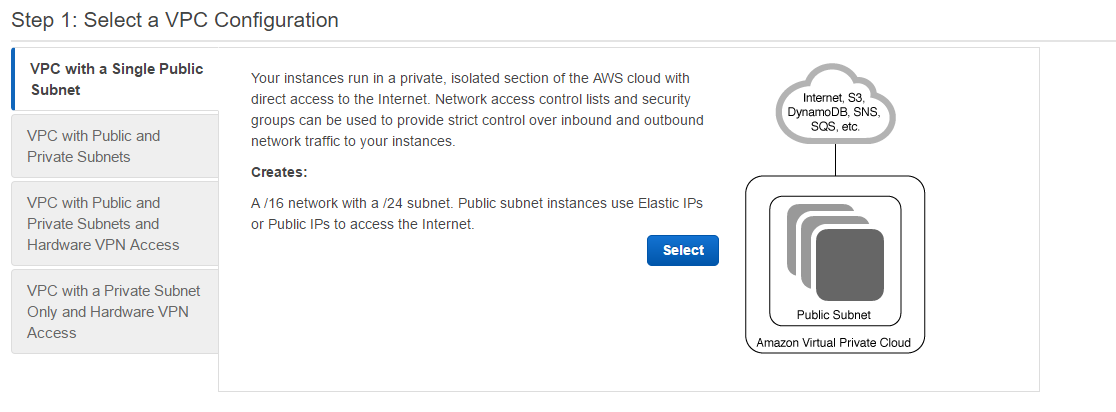Click the dark front instance square icon
Screen dimensions: 1116x412
[x=850, y=265]
